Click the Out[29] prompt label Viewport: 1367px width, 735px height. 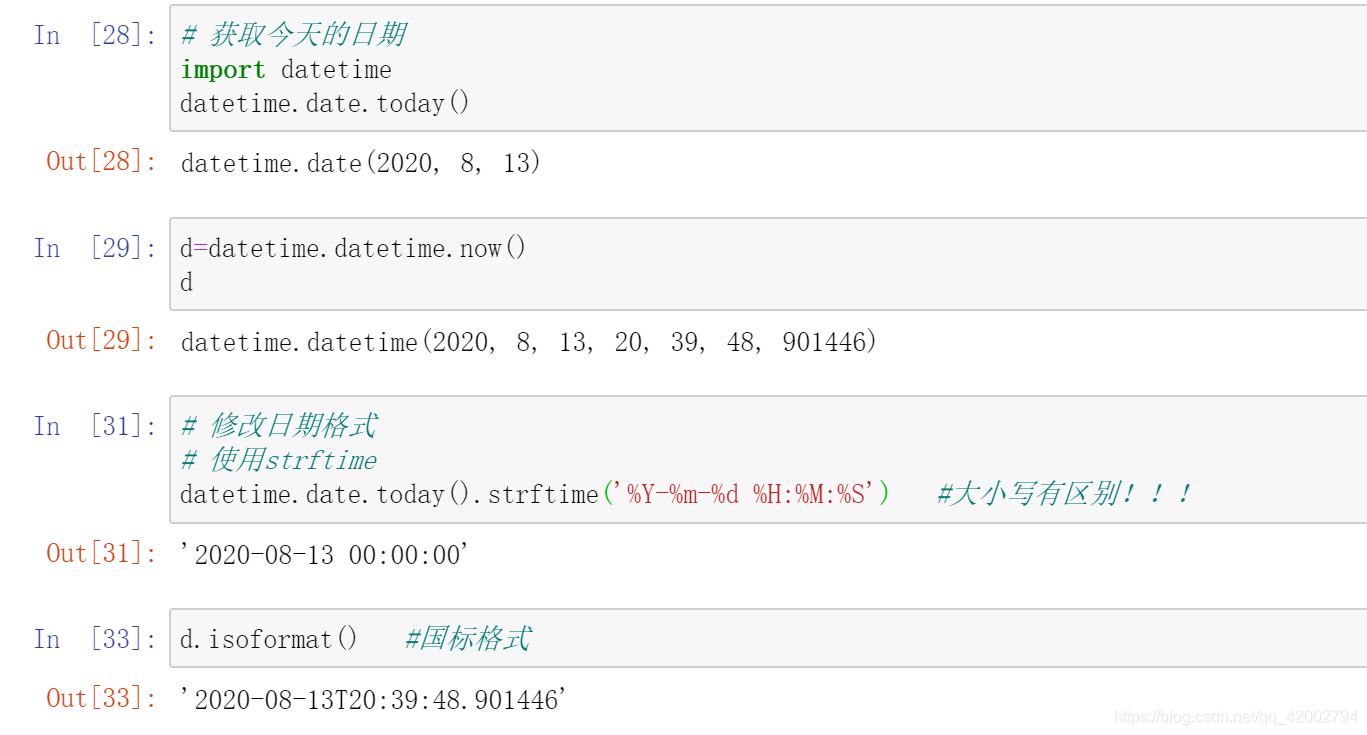(102, 340)
